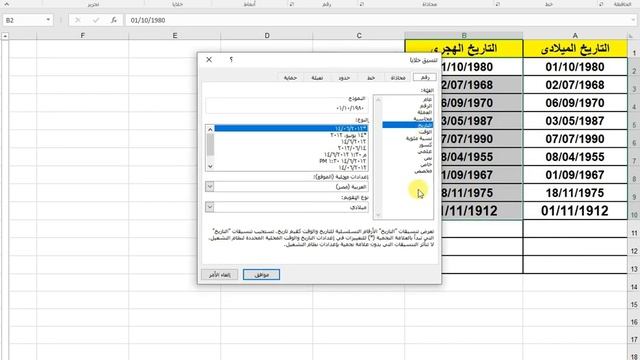Click cell A9 with 18/11/1975
Screen dimensions: 640x360
pyautogui.click(x=575, y=193)
